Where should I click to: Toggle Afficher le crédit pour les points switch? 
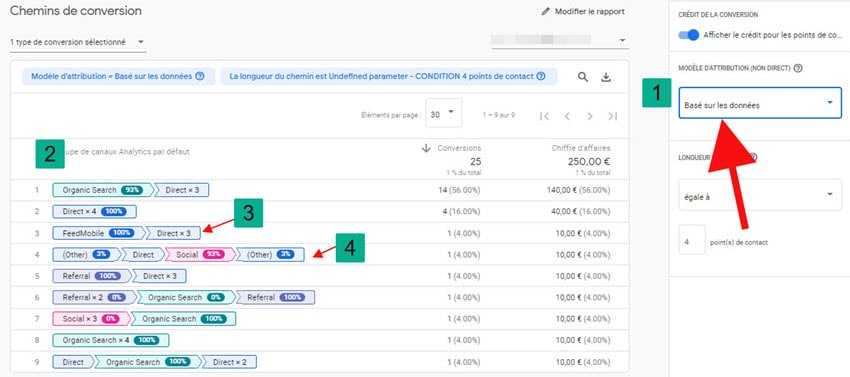(x=689, y=35)
